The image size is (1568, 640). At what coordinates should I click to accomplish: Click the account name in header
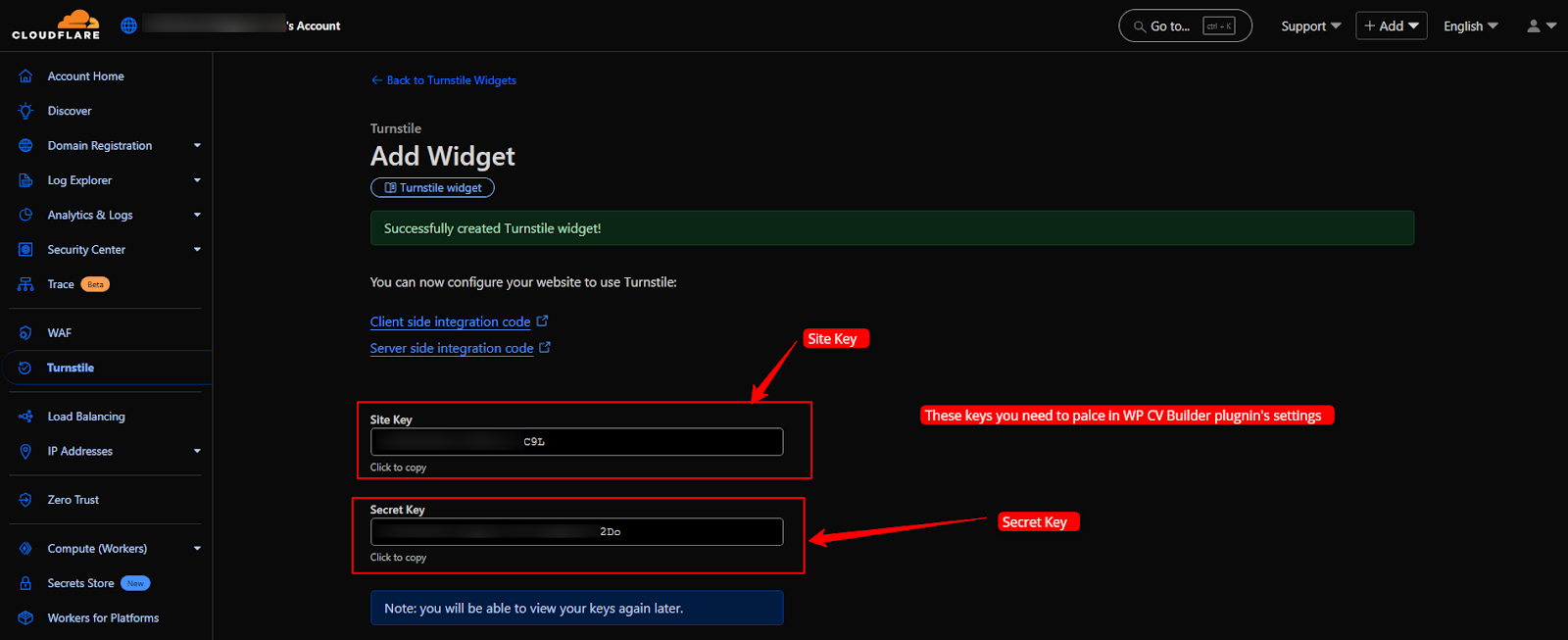click(242, 25)
